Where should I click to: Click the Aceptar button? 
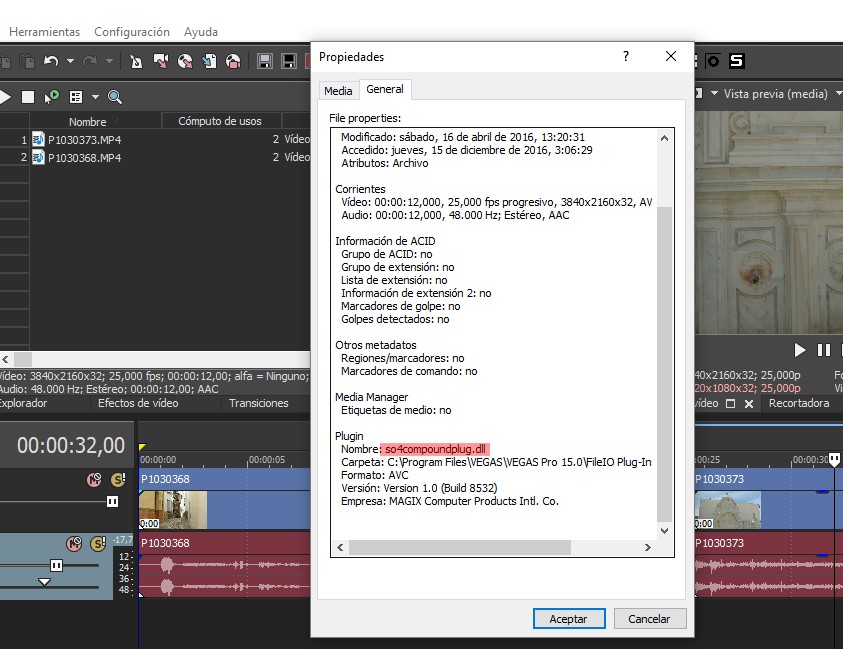pyautogui.click(x=568, y=619)
